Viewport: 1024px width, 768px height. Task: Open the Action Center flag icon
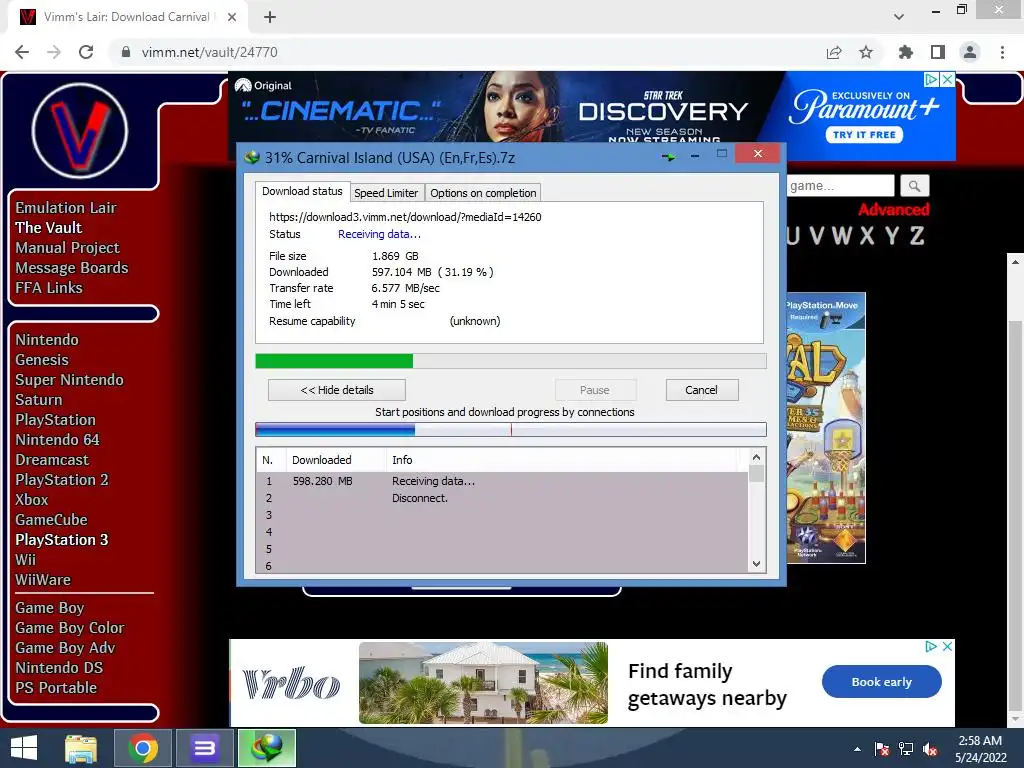click(882, 749)
